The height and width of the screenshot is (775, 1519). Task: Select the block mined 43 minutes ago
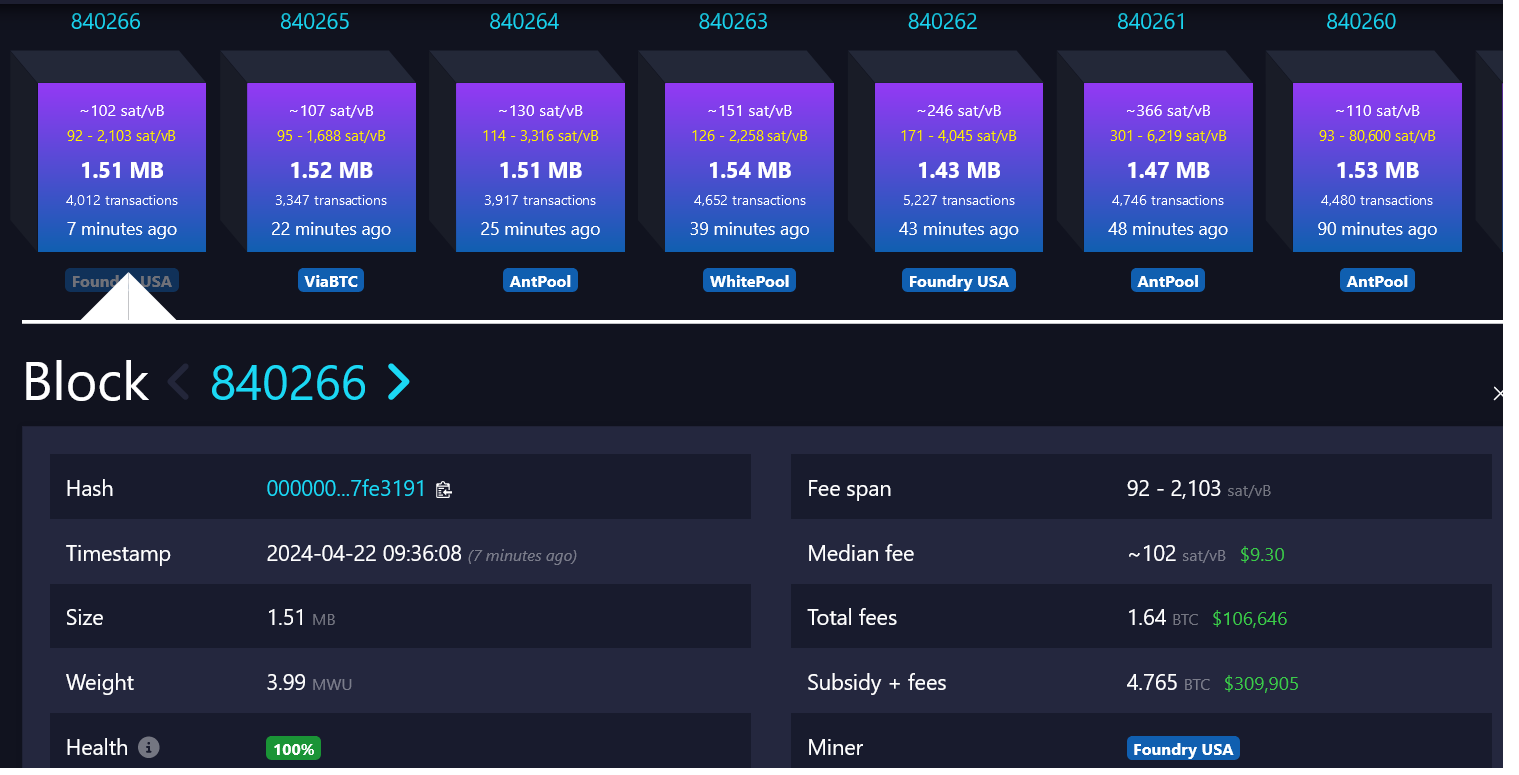tap(958, 168)
